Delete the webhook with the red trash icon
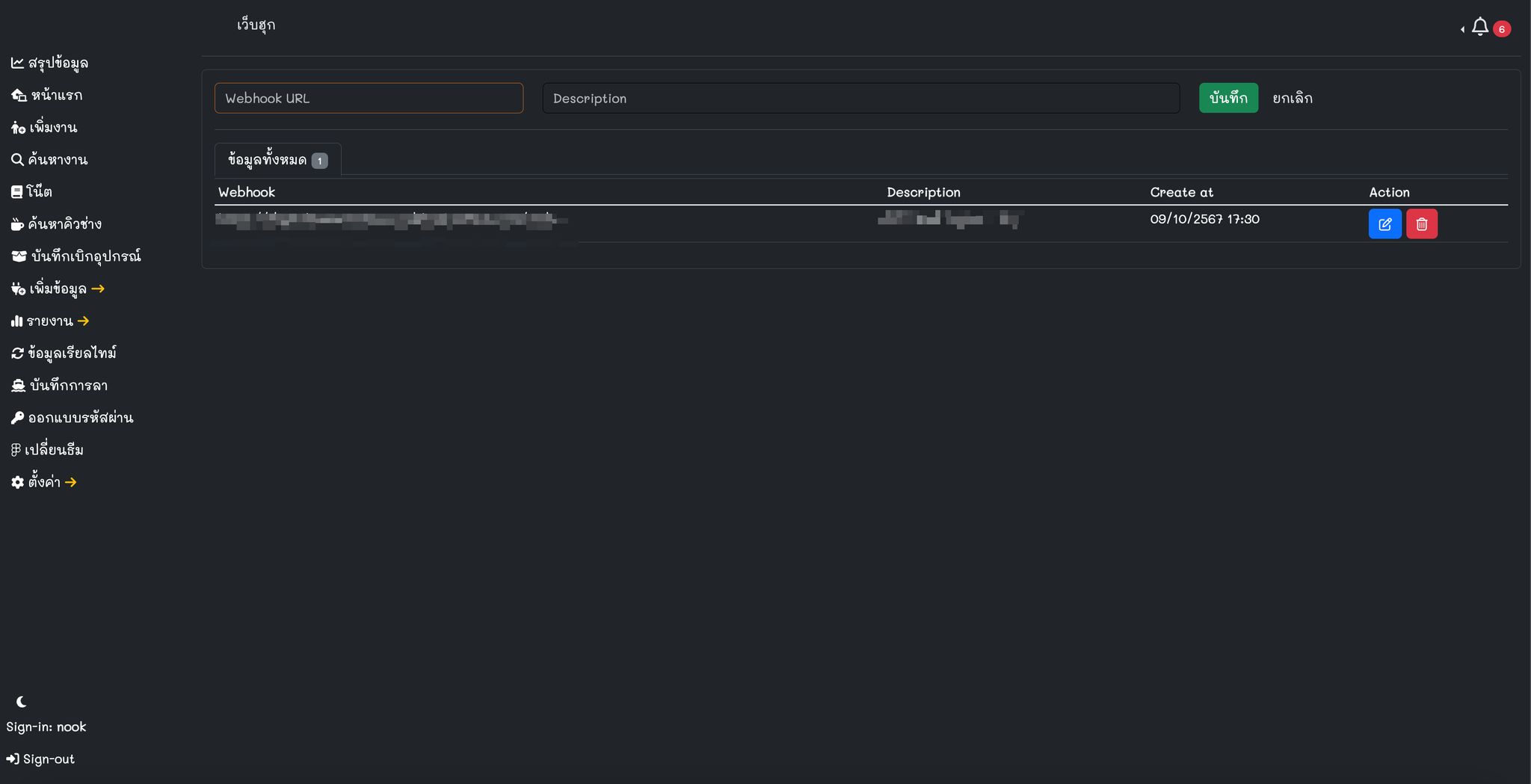The width and height of the screenshot is (1531, 784). 1421,224
